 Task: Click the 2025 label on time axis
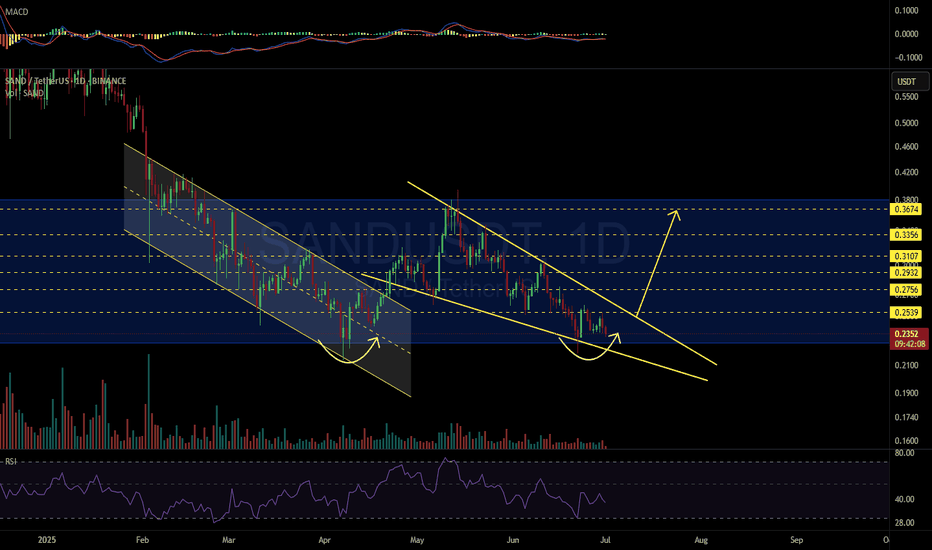[x=46, y=540]
